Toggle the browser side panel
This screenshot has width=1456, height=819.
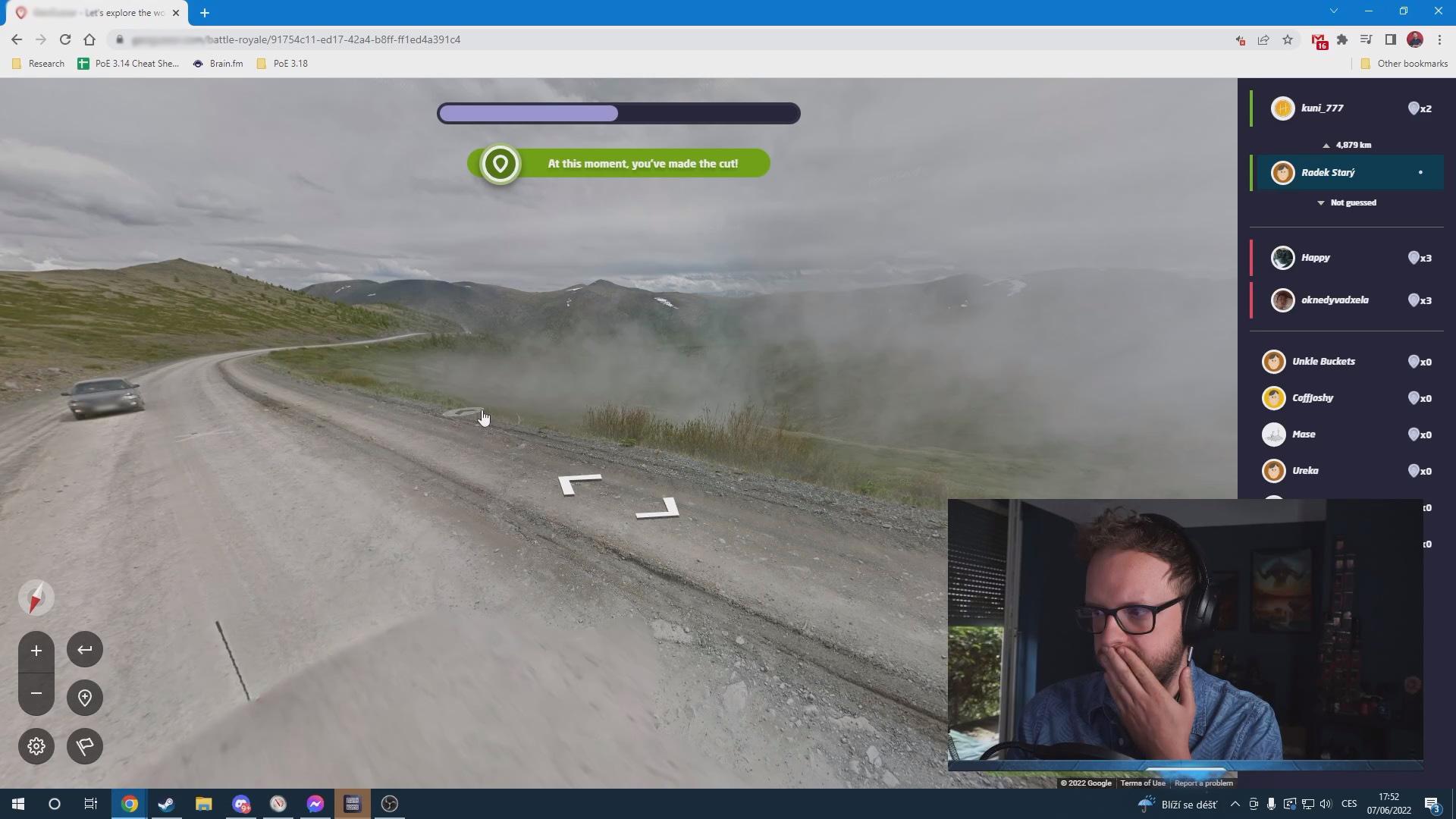point(1390,39)
